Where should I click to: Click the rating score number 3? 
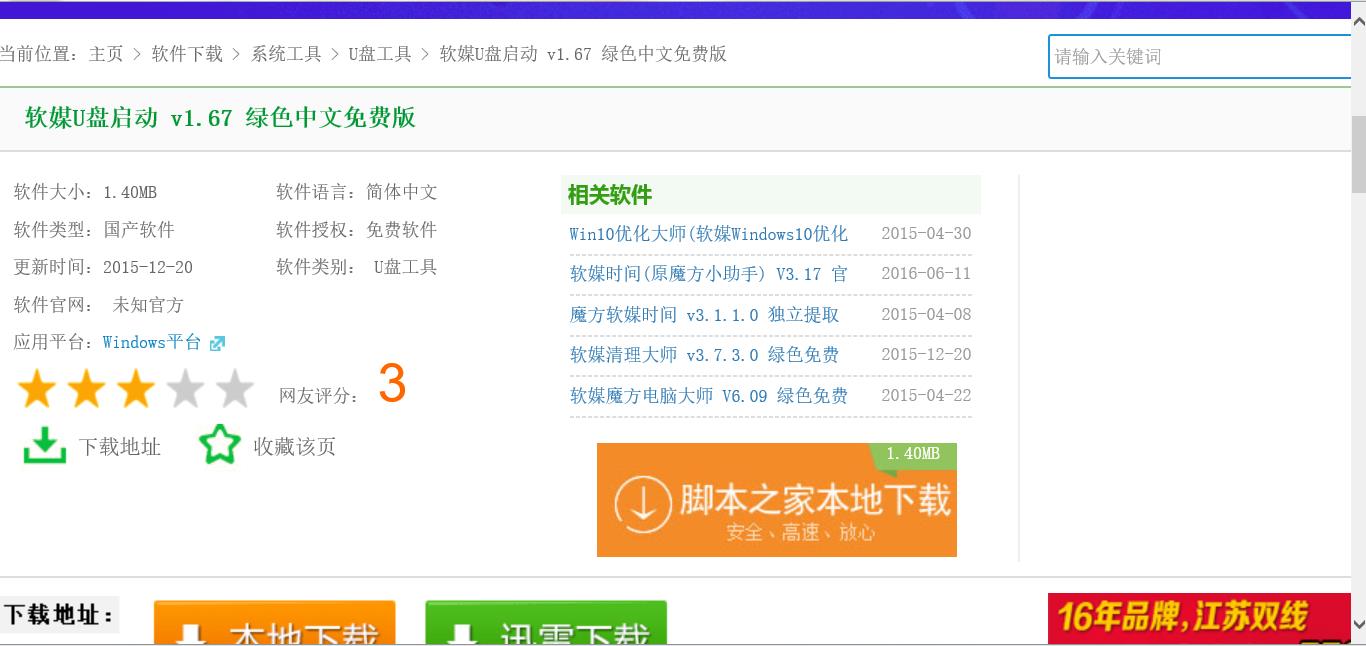(x=392, y=384)
